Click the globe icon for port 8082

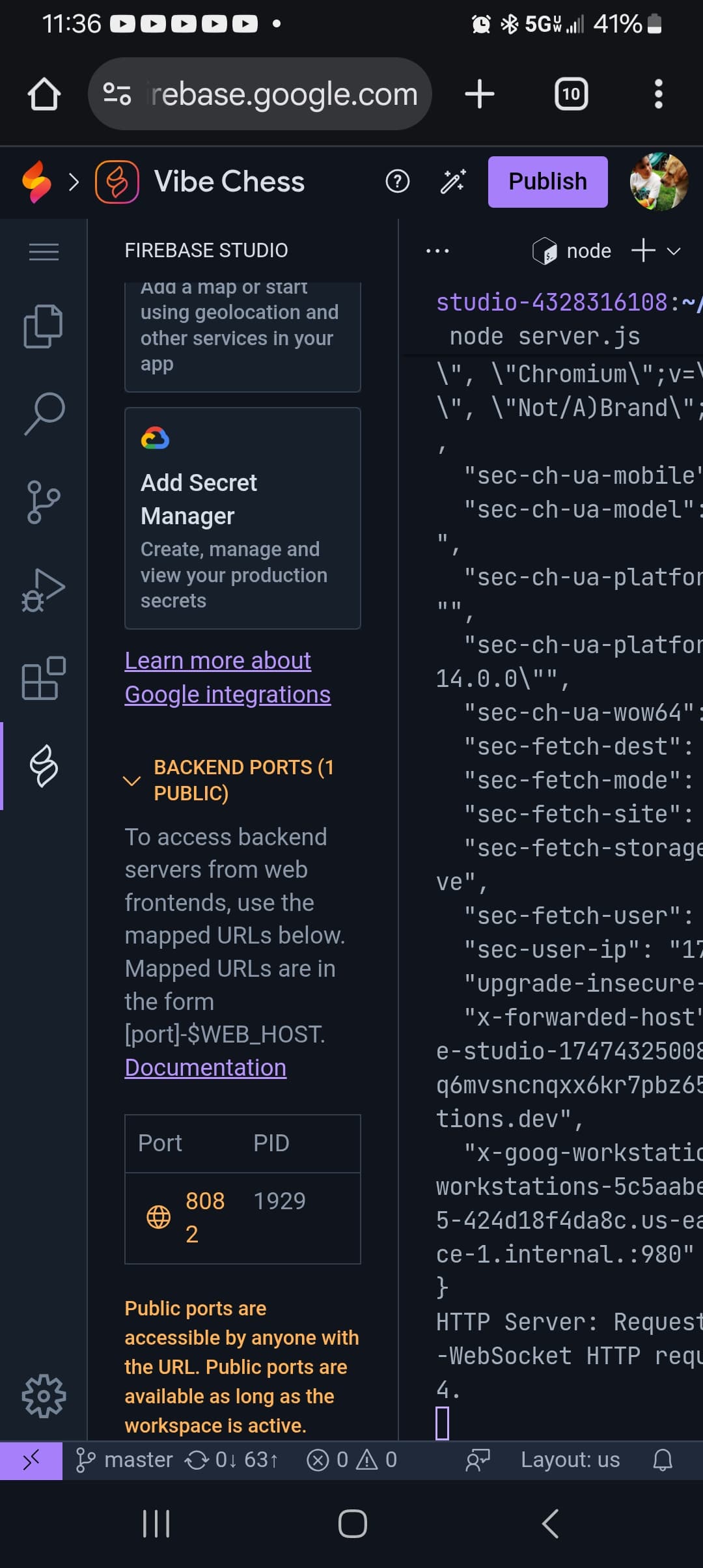[x=159, y=1217]
